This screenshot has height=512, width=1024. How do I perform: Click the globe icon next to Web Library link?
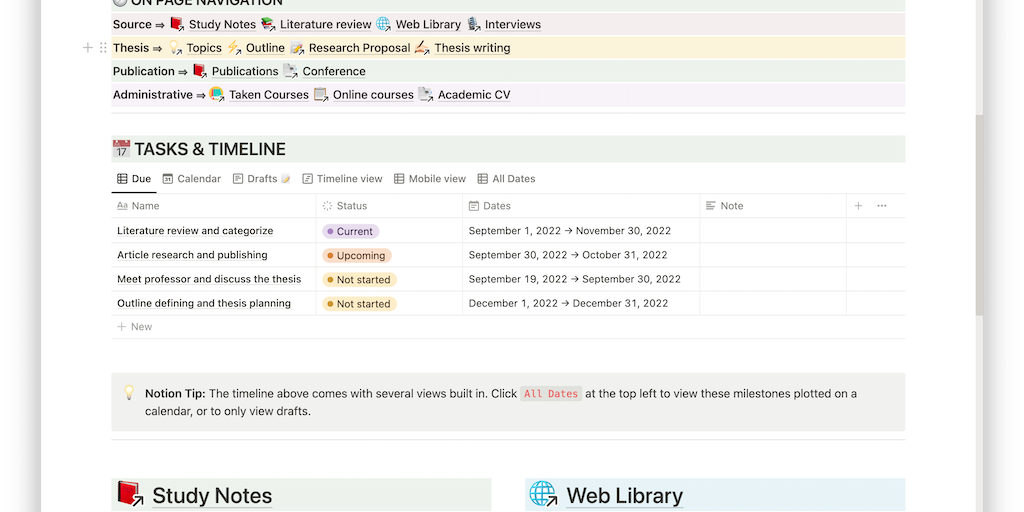(x=383, y=24)
